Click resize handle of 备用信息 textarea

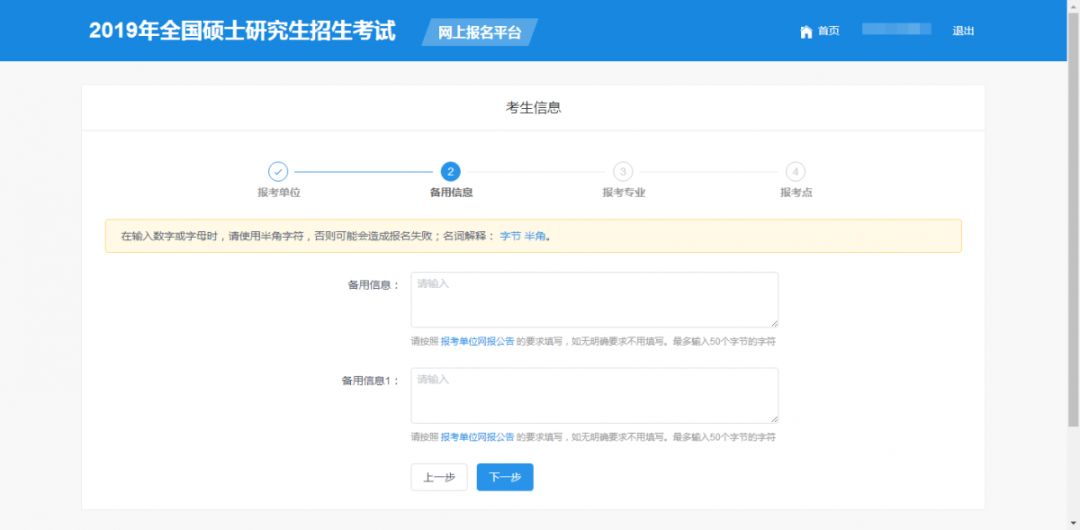click(774, 323)
